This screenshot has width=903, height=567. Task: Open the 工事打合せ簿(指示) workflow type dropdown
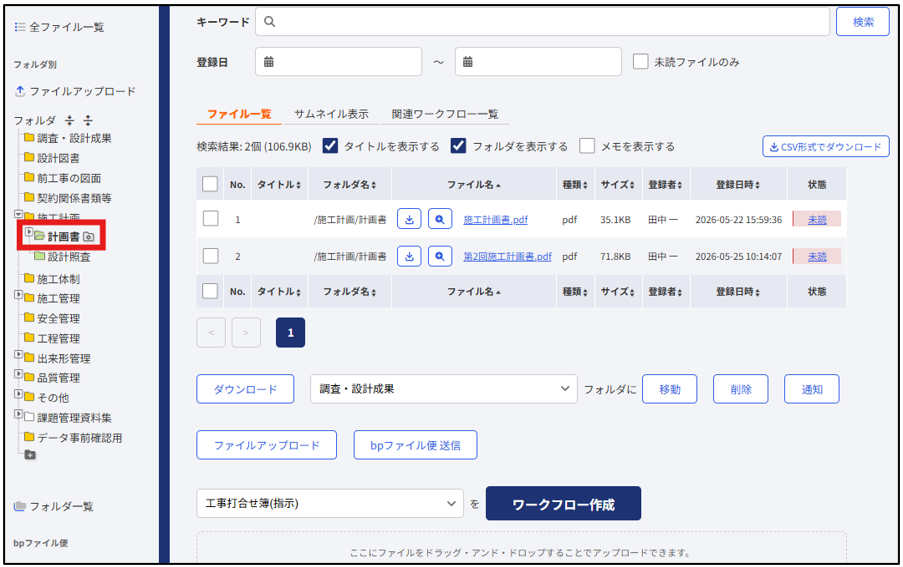click(x=330, y=504)
